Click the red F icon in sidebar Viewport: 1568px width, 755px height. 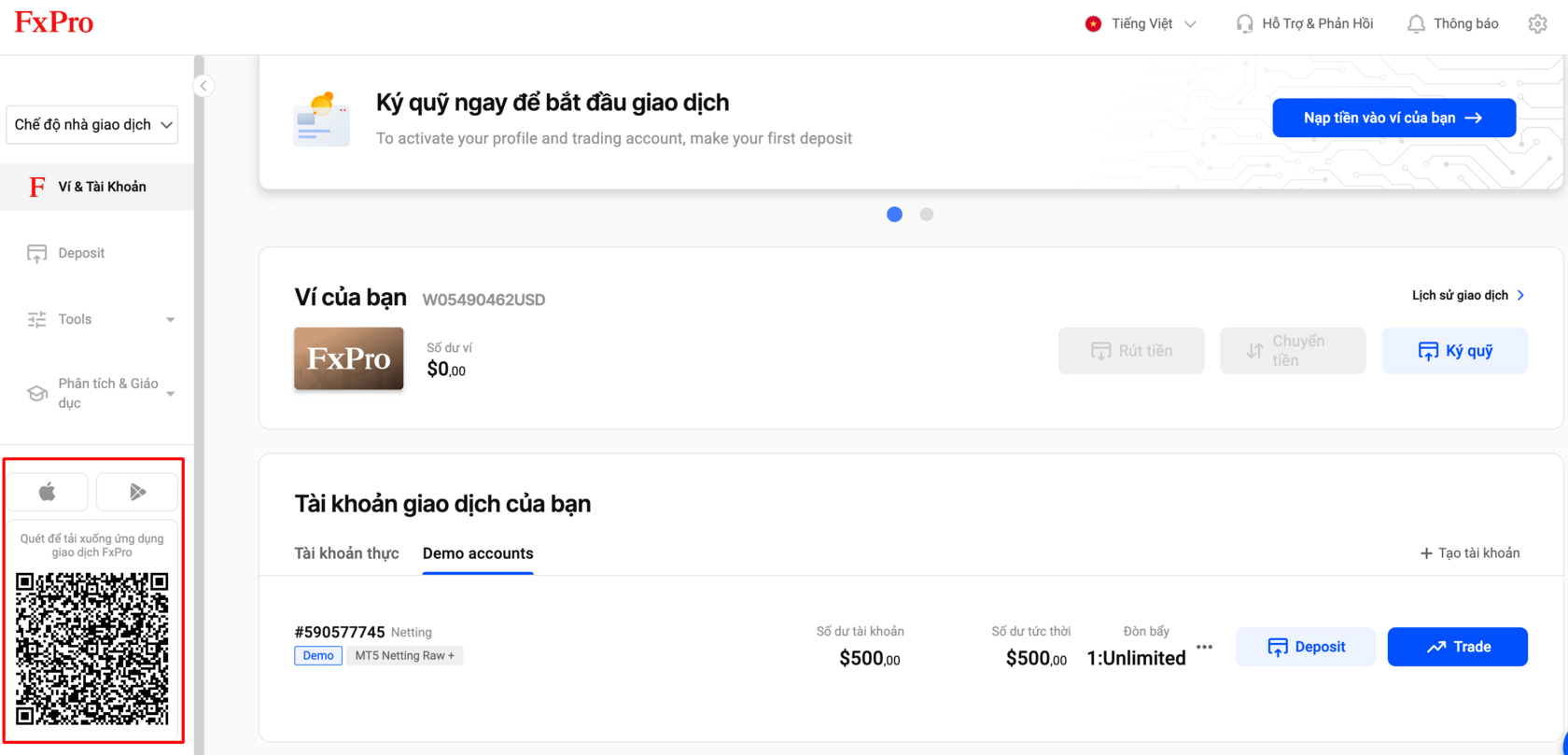coord(37,188)
